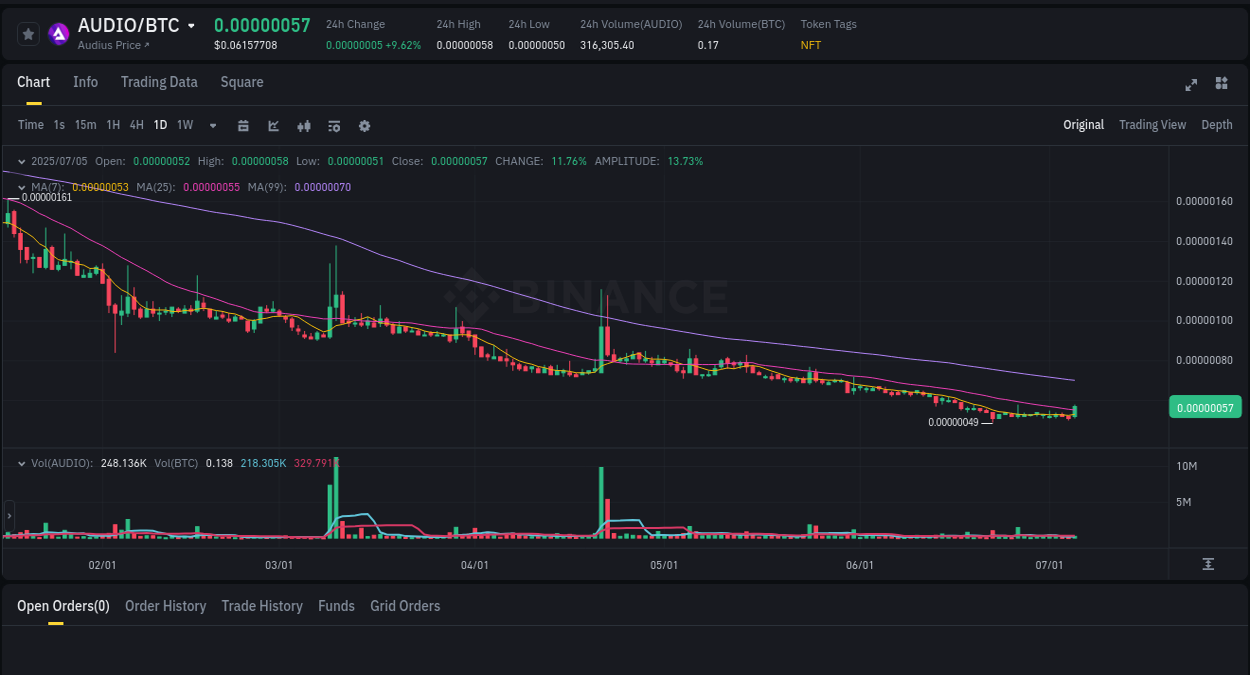Viewport: 1250px width, 675px height.
Task: Switch to the Trading Data tab
Action: [x=159, y=82]
